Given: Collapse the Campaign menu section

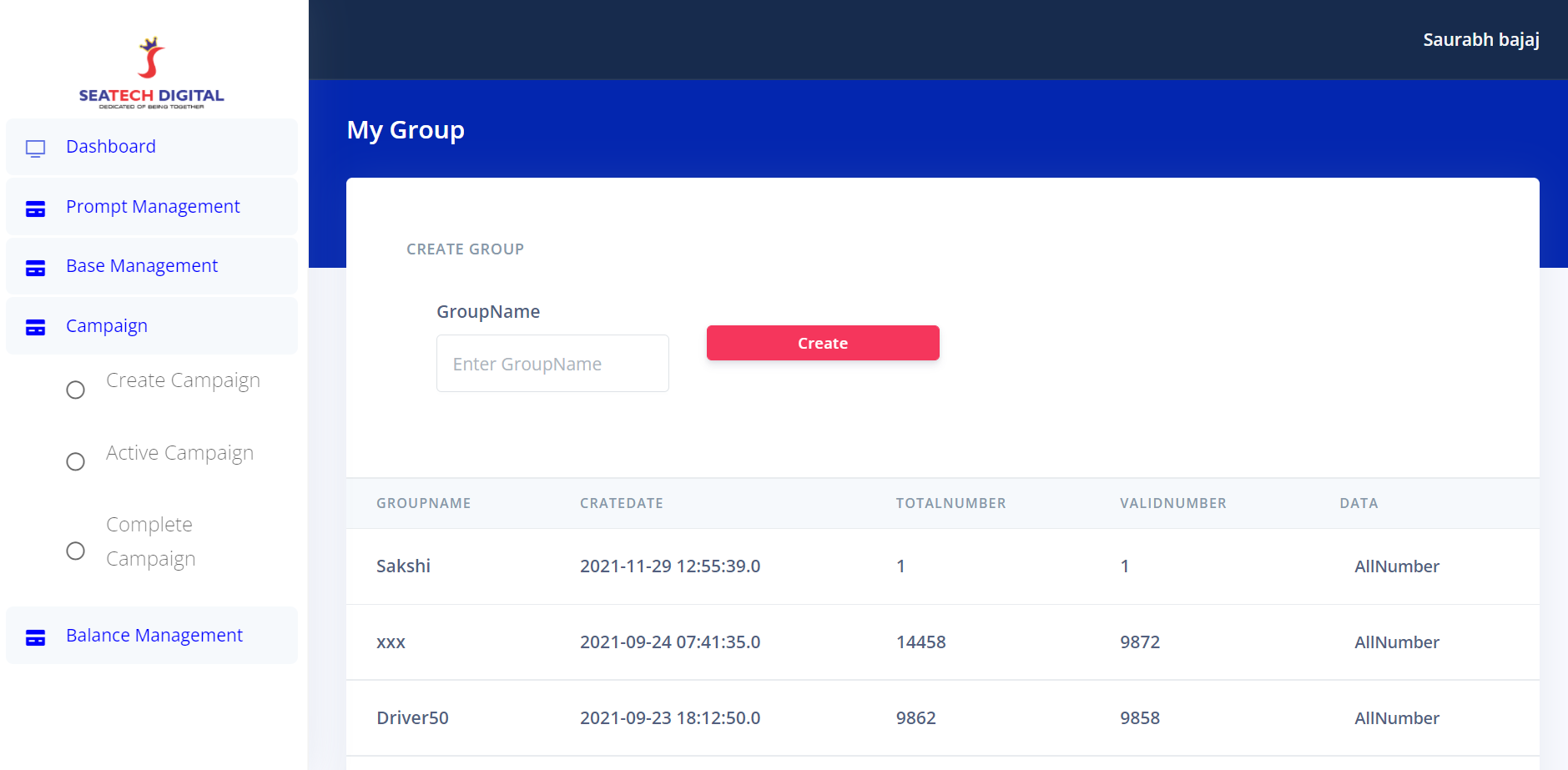Looking at the screenshot, I should (107, 326).
